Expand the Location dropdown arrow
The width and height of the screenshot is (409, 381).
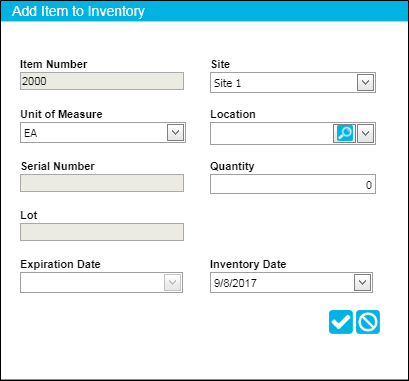click(x=365, y=133)
